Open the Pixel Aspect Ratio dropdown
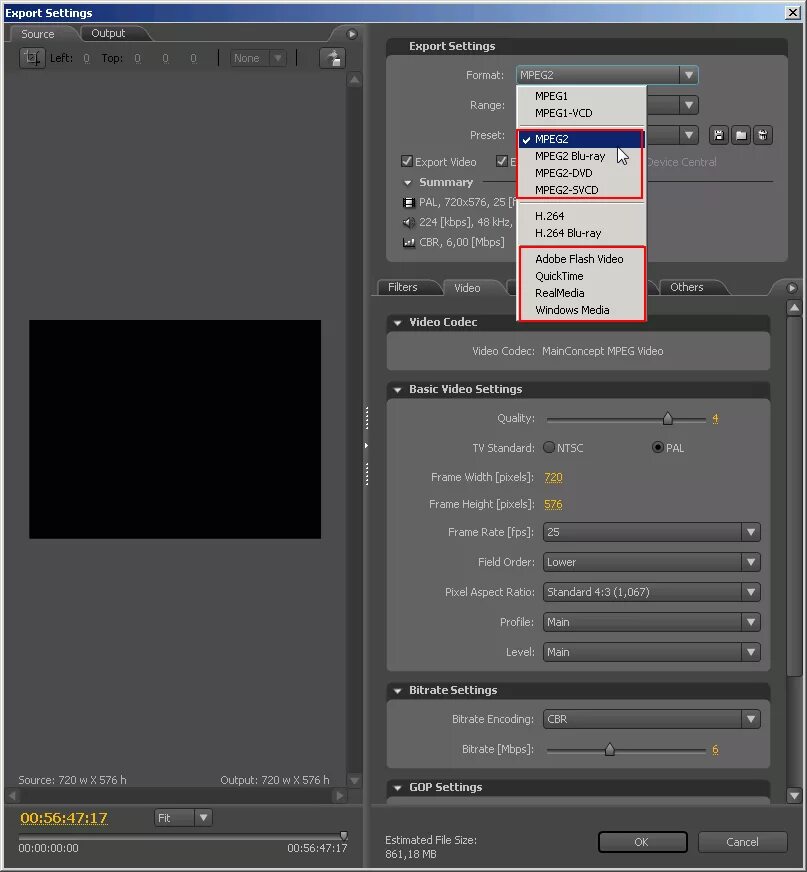The width and height of the screenshot is (807, 872). [x=651, y=592]
